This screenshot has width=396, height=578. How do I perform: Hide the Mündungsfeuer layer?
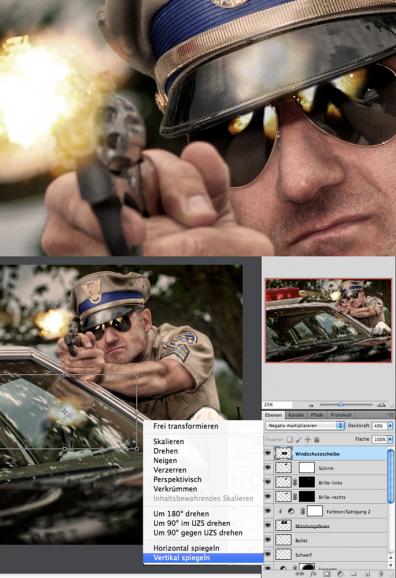tap(268, 526)
